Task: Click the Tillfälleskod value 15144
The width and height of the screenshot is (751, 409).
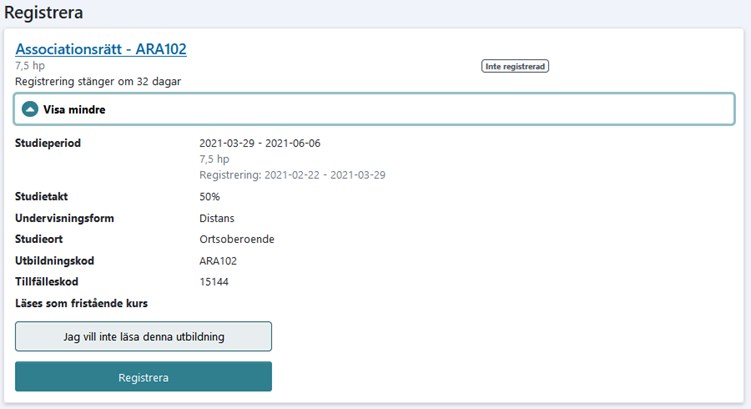Action: [x=214, y=282]
